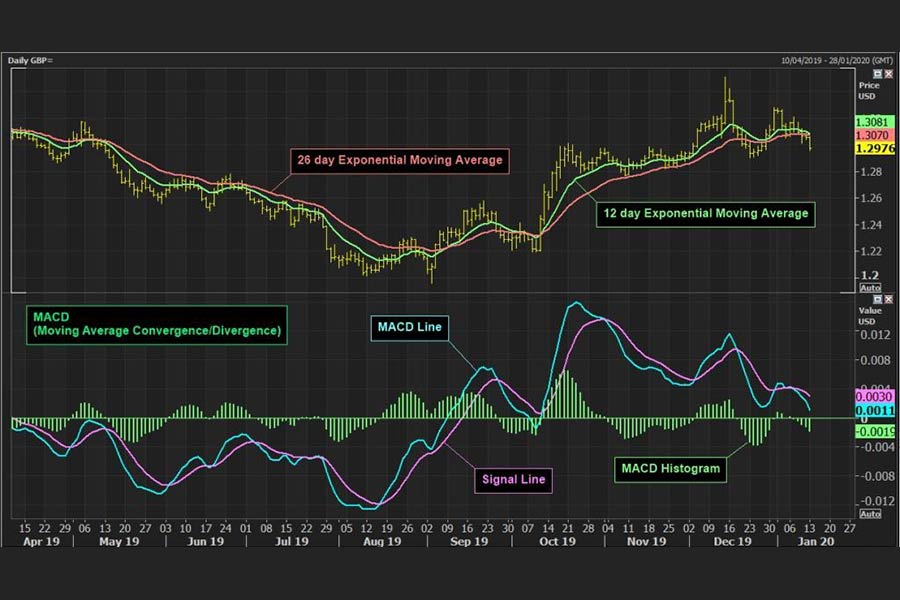Click the 1.22 price axis label

click(871, 251)
